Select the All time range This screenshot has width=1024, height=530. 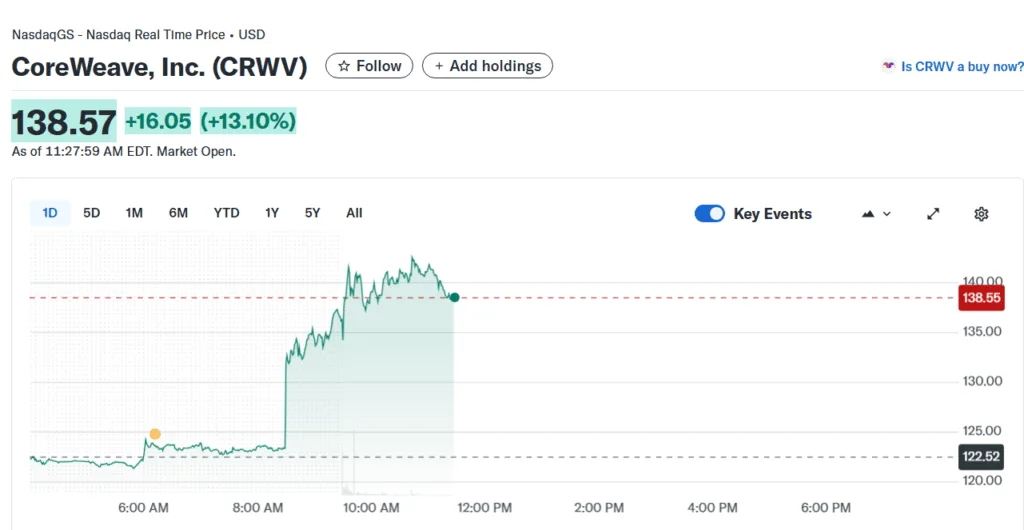354,213
